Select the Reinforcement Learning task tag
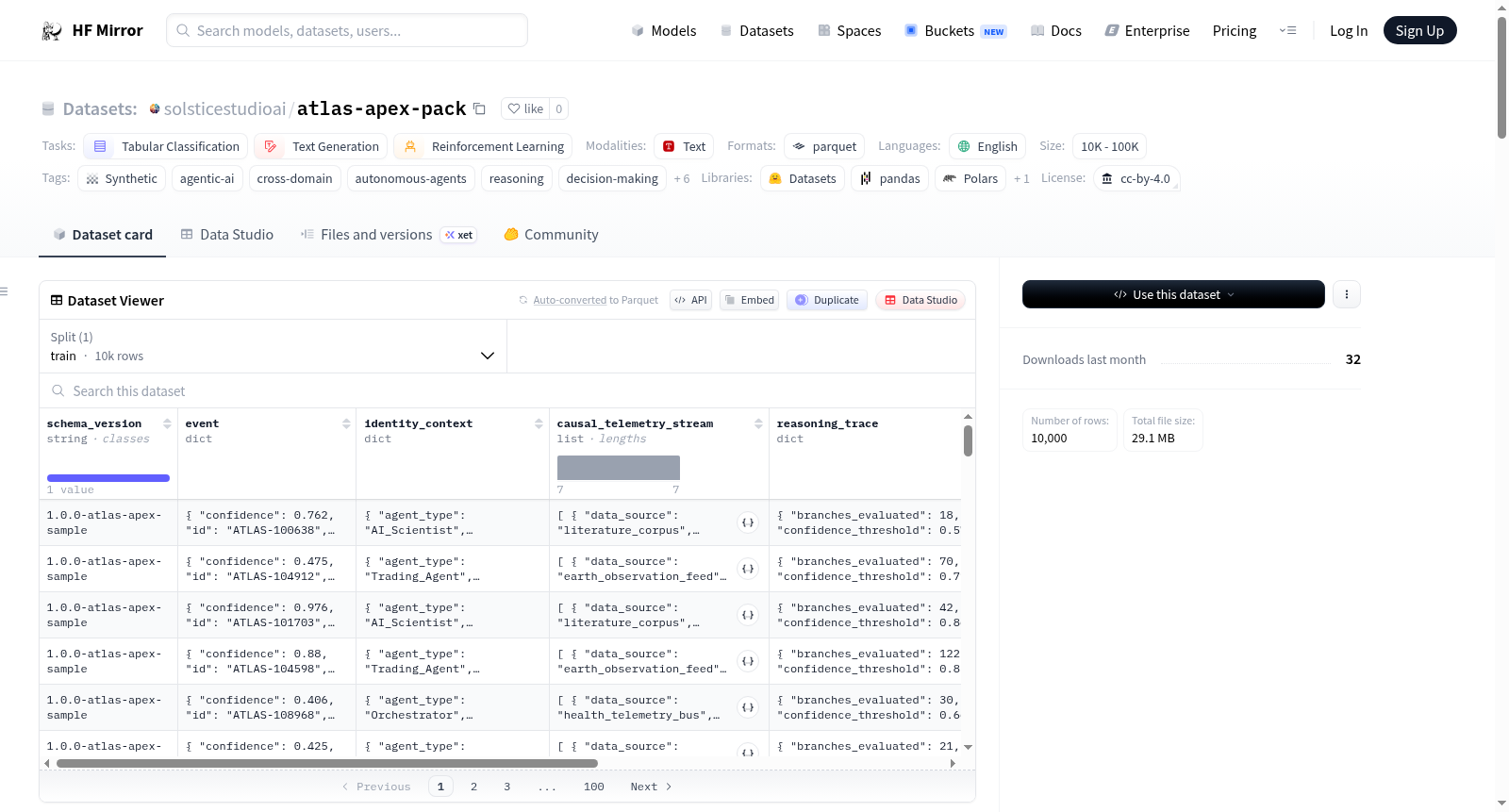The width and height of the screenshot is (1509, 812). tap(484, 146)
